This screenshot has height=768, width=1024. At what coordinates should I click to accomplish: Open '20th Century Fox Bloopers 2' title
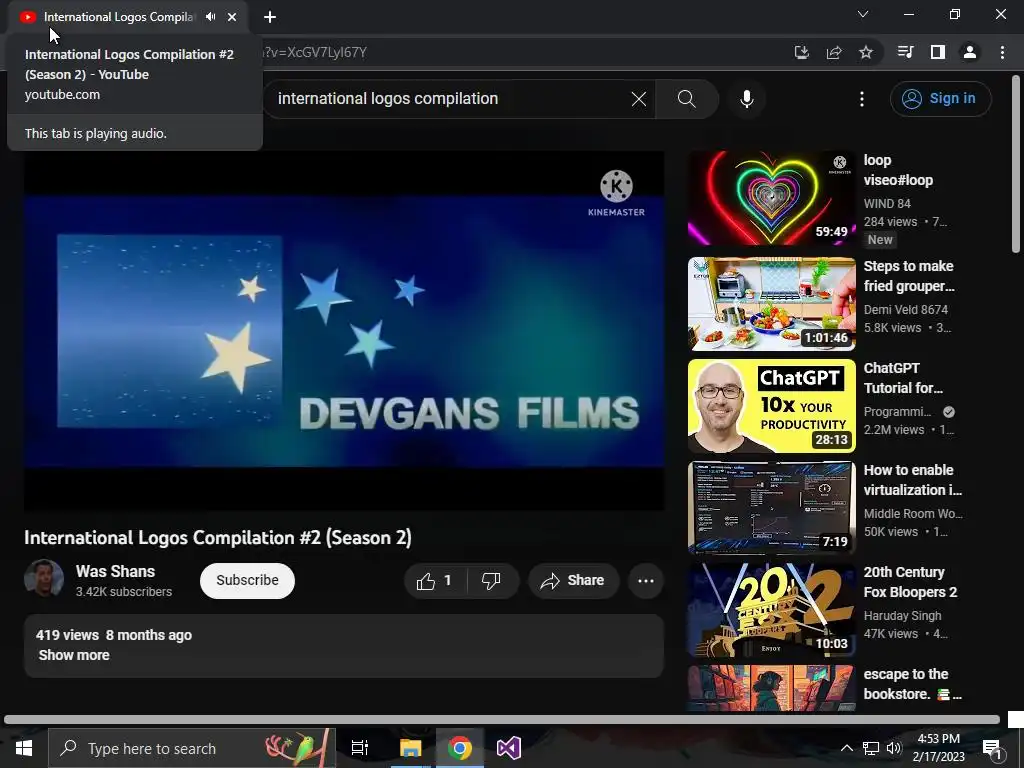pyautogui.click(x=910, y=582)
